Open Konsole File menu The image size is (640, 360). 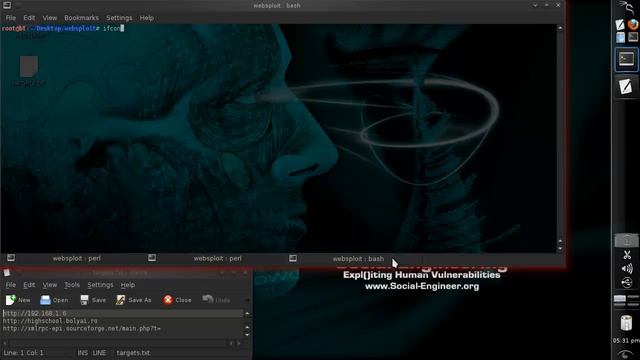click(x=11, y=18)
